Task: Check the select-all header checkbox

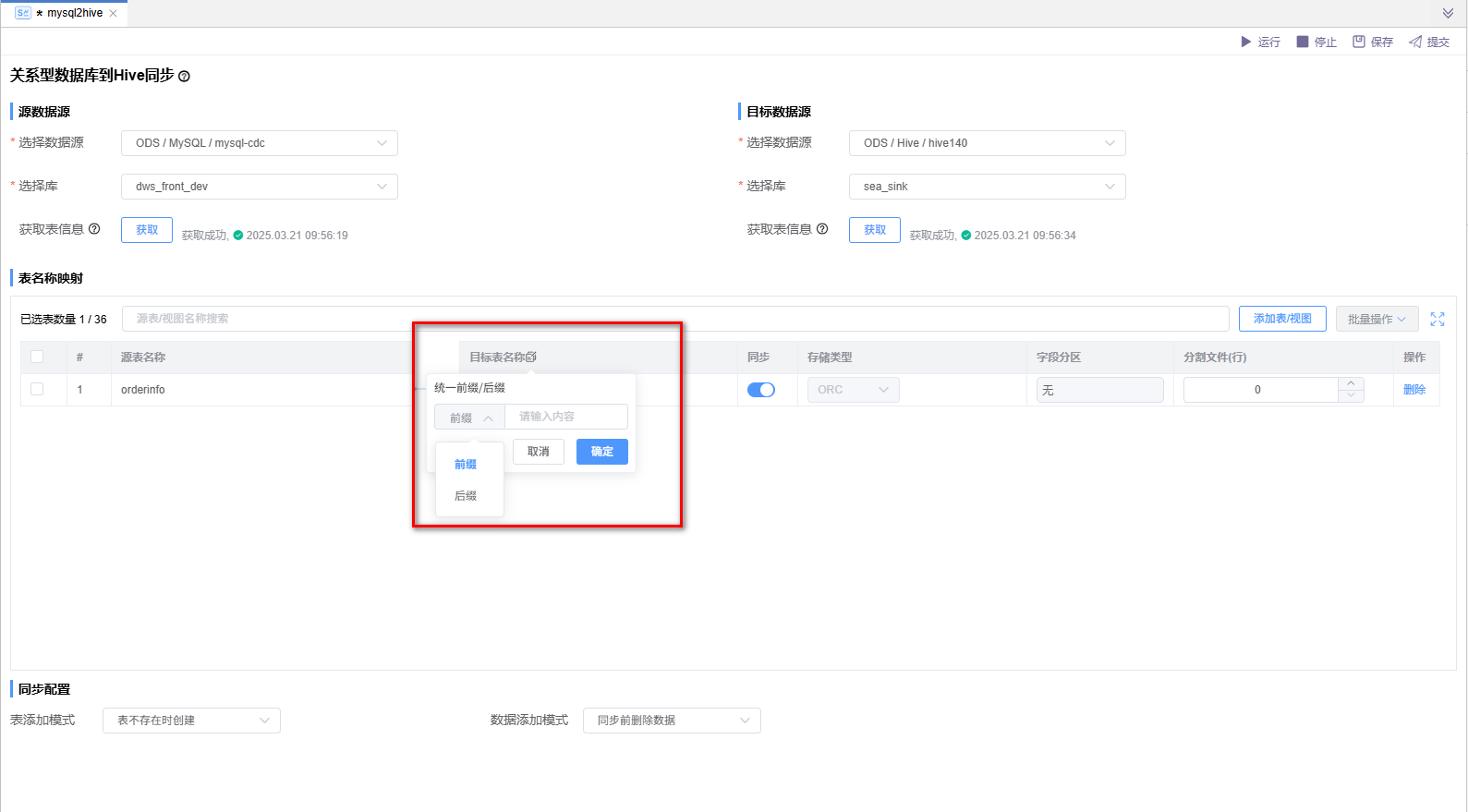Action: pyautogui.click(x=37, y=357)
